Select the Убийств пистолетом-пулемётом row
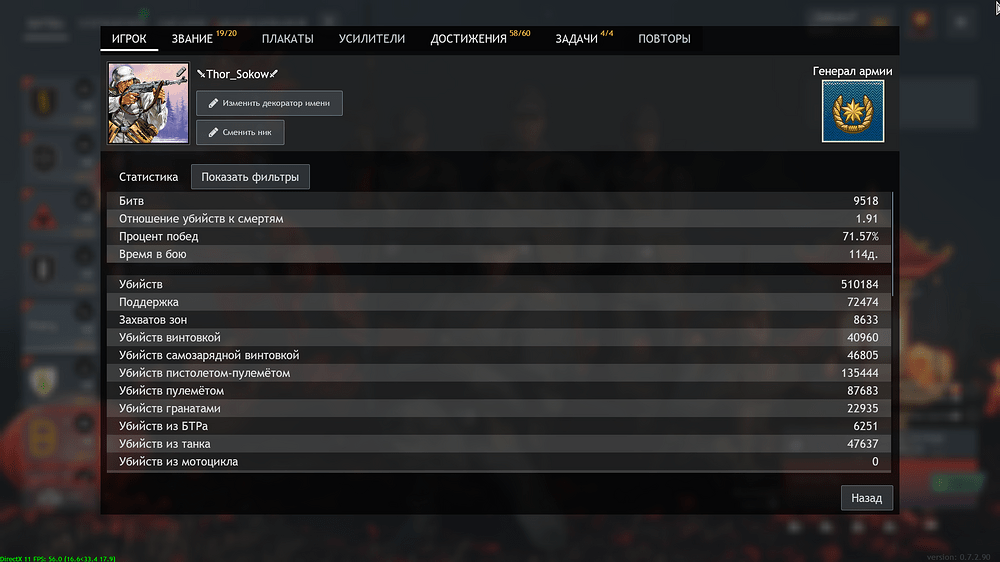The height and width of the screenshot is (562, 1000). tap(498, 373)
